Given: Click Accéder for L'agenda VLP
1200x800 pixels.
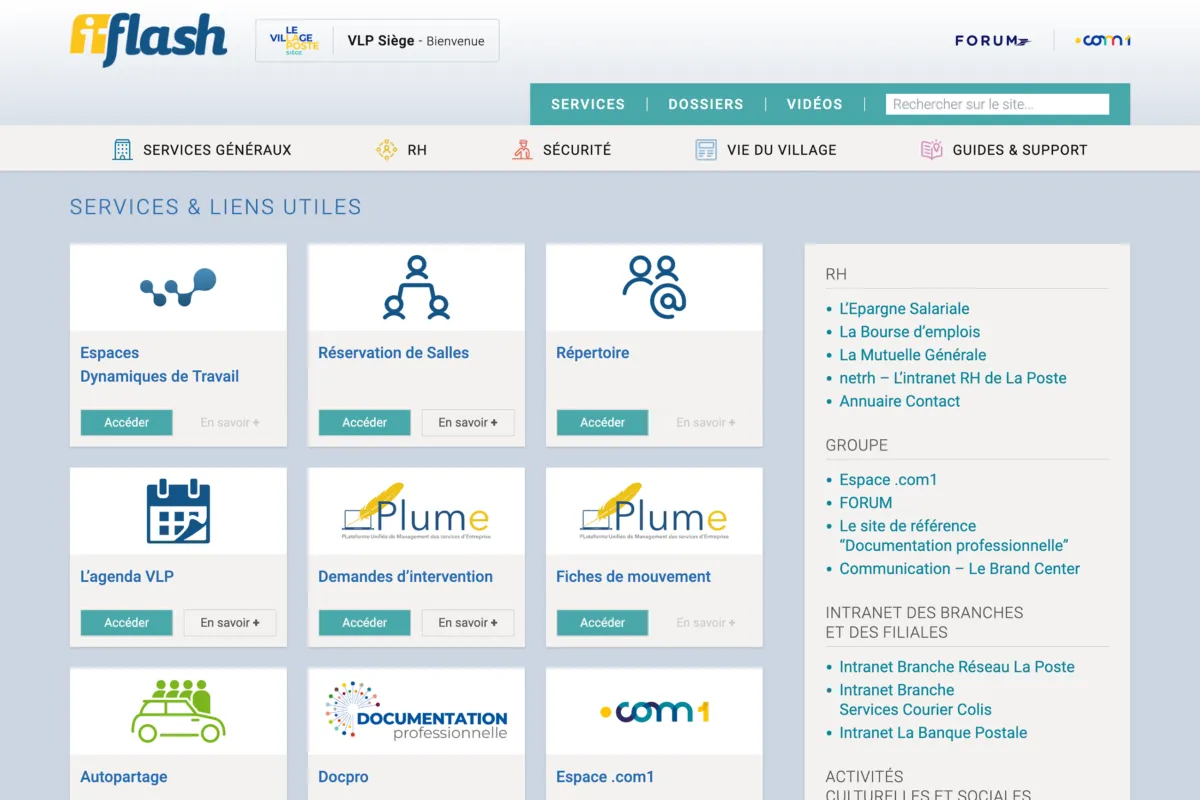Looking at the screenshot, I should pyautogui.click(x=126, y=623).
